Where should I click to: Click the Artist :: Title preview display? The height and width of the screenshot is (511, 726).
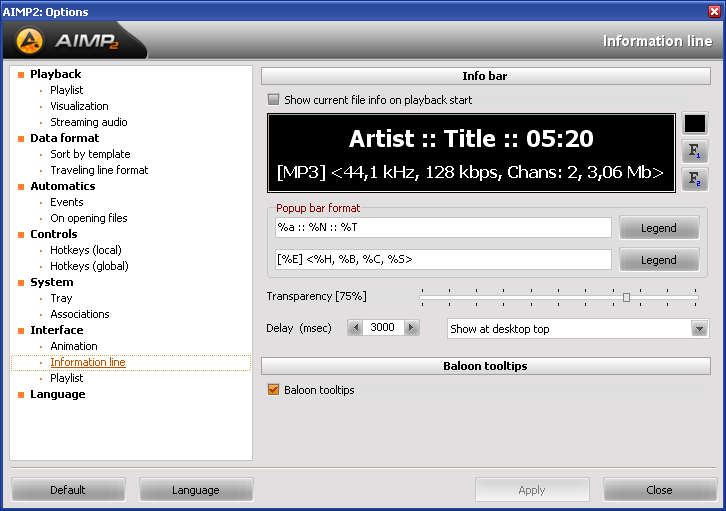(x=471, y=153)
